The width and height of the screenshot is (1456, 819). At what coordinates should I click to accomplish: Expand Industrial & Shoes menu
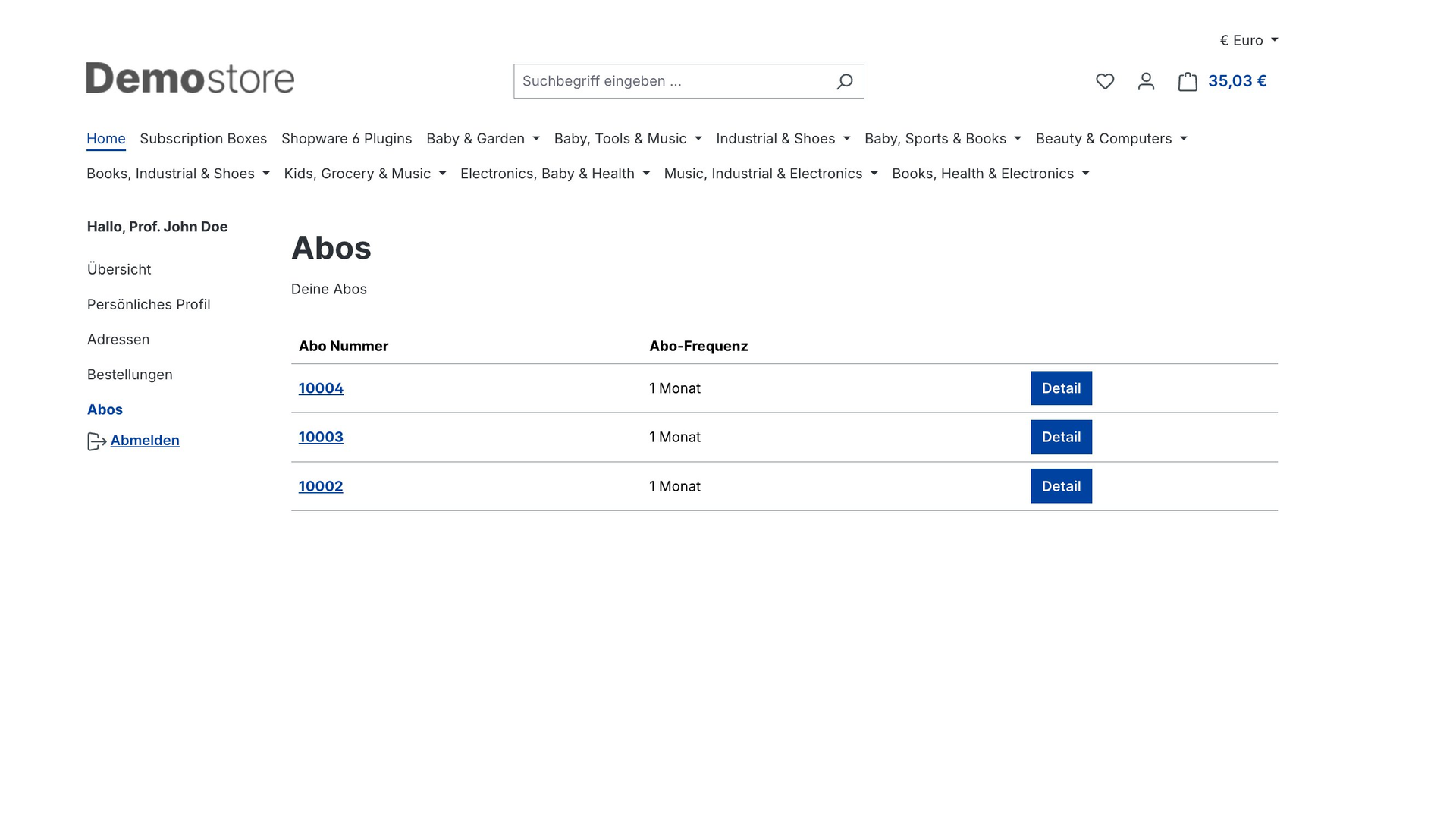[x=783, y=139]
